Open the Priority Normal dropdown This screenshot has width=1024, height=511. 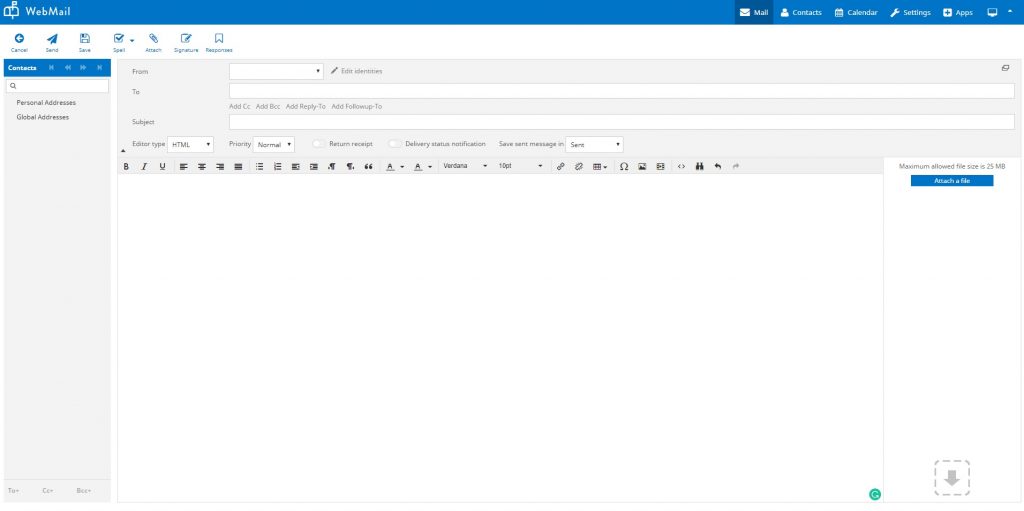point(274,144)
